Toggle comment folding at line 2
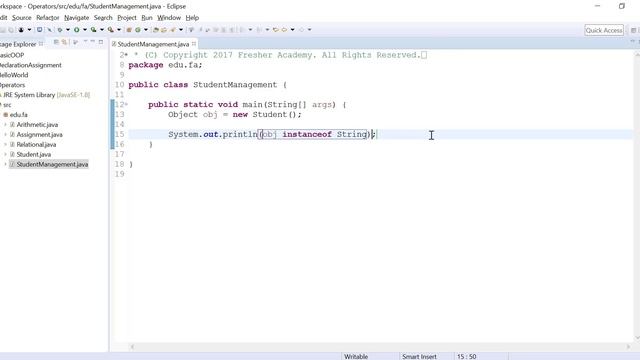The height and width of the screenshot is (360, 640). [x=126, y=55]
